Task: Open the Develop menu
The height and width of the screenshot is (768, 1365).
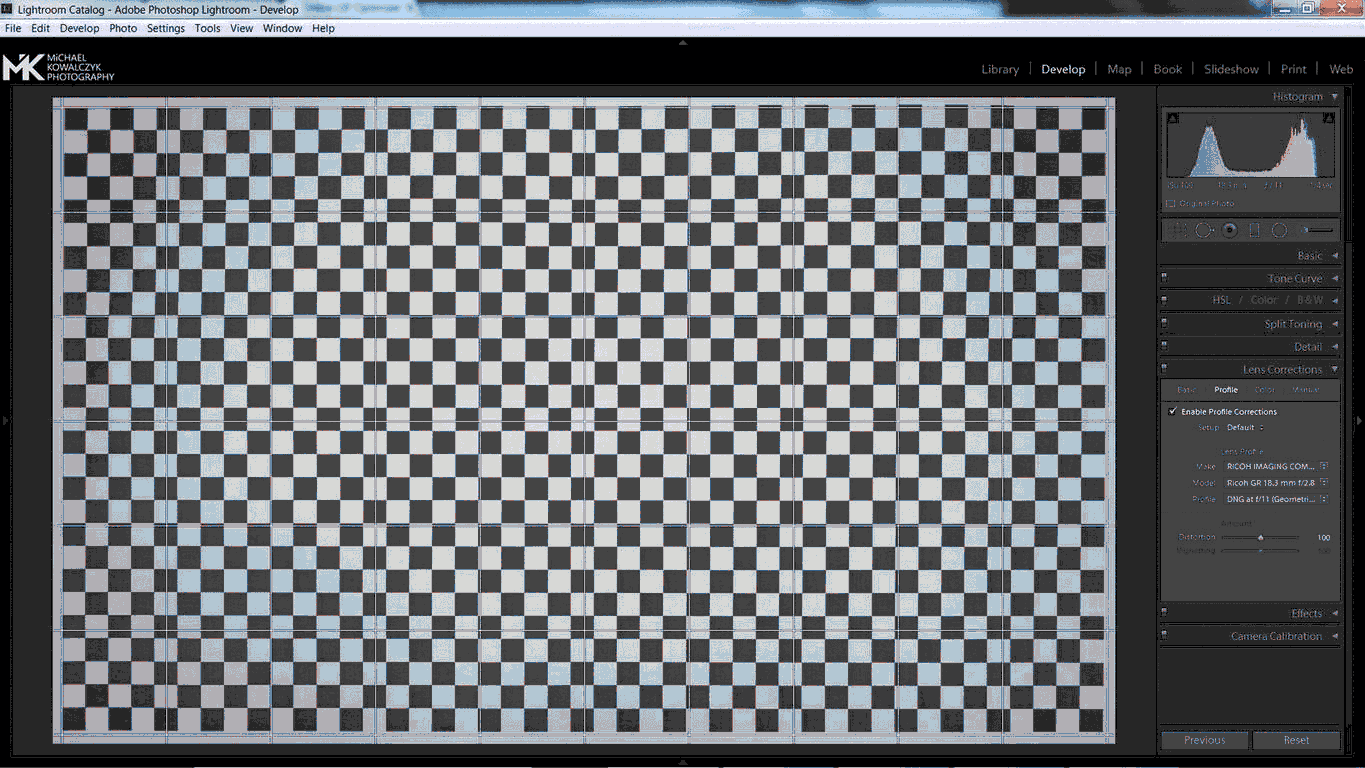Action: tap(80, 28)
